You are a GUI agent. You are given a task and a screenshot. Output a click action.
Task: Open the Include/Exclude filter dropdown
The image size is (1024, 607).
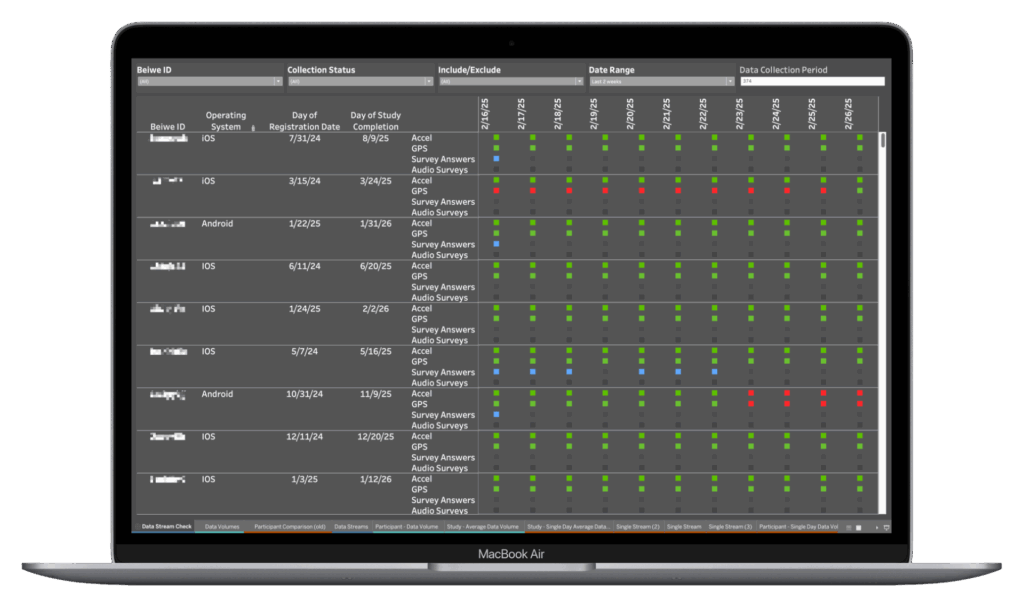point(579,82)
